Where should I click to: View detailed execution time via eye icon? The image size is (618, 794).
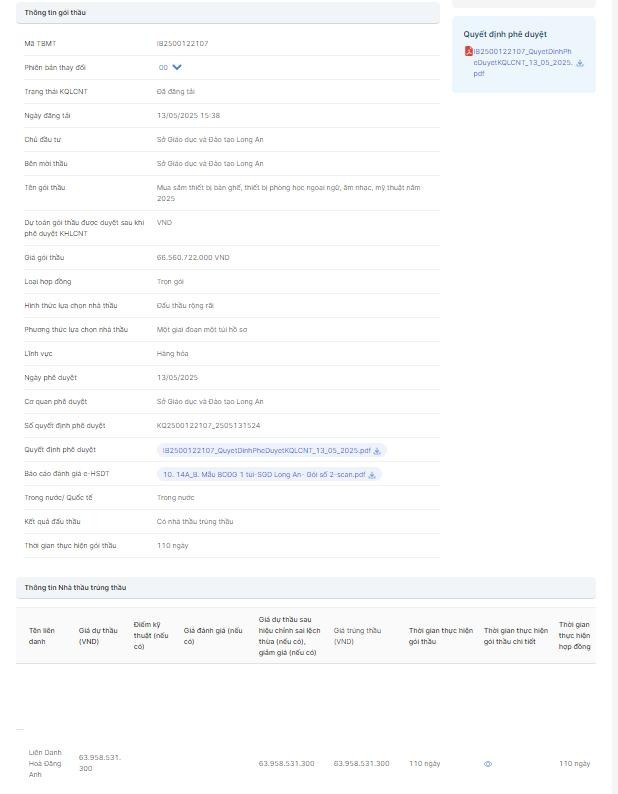(488, 764)
